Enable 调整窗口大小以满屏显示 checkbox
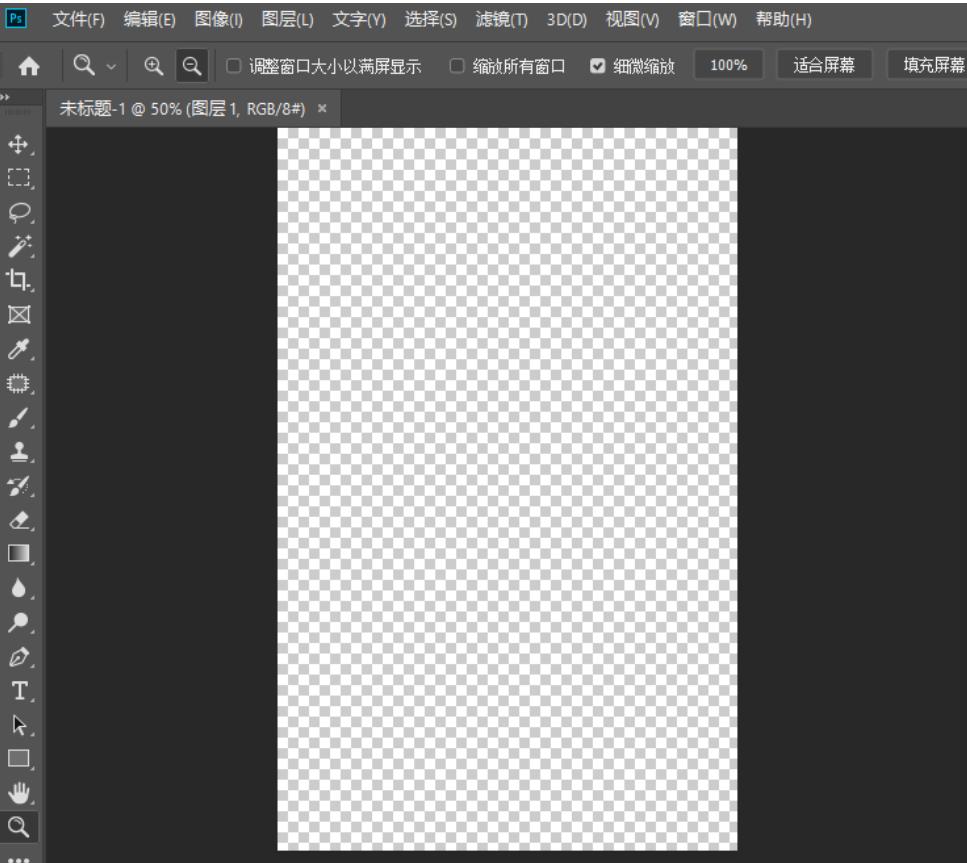The height and width of the screenshot is (863, 967). [x=233, y=66]
